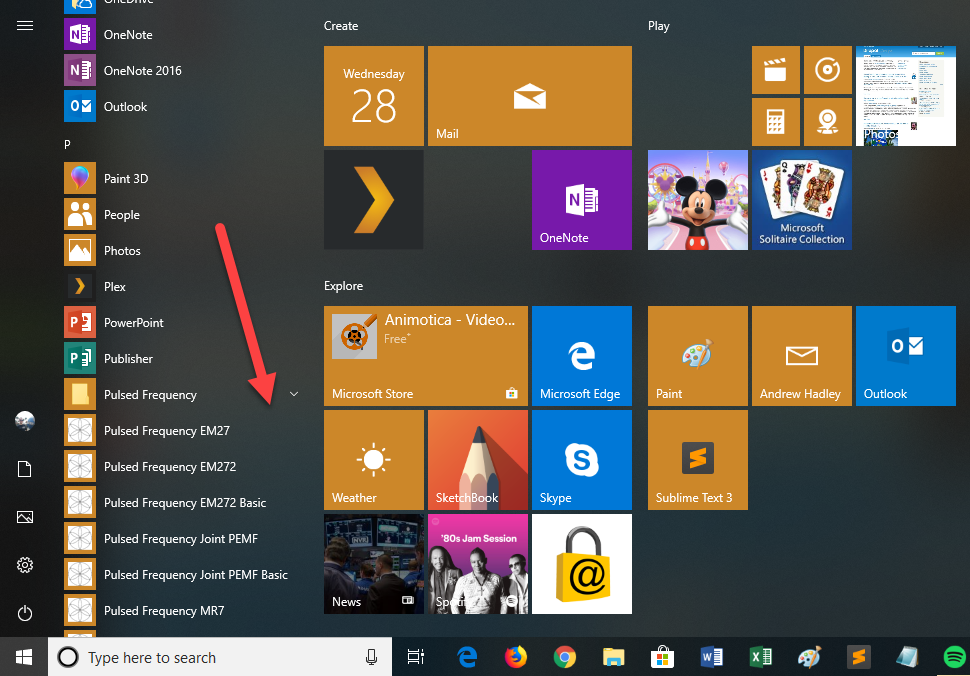The width and height of the screenshot is (970, 676).
Task: Launch Excel from the taskbar
Action: (760, 657)
